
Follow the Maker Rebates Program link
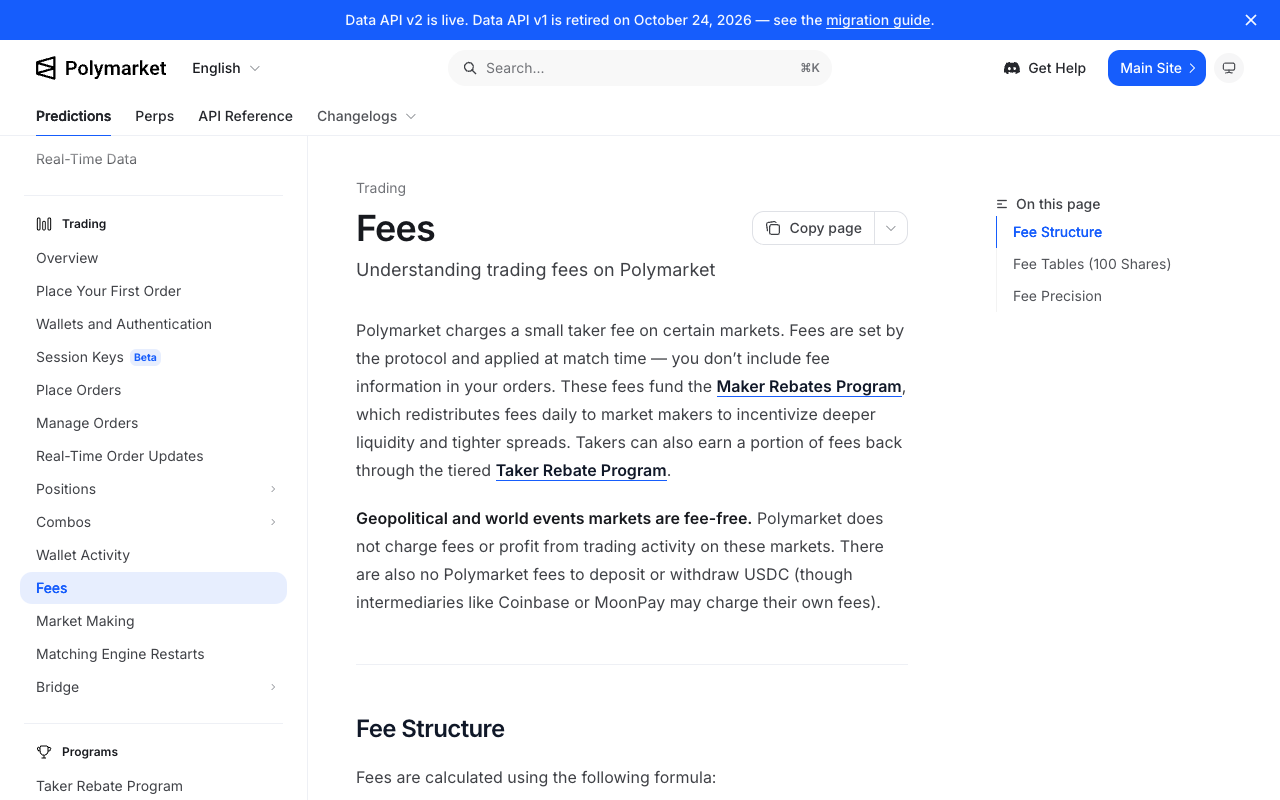(809, 386)
